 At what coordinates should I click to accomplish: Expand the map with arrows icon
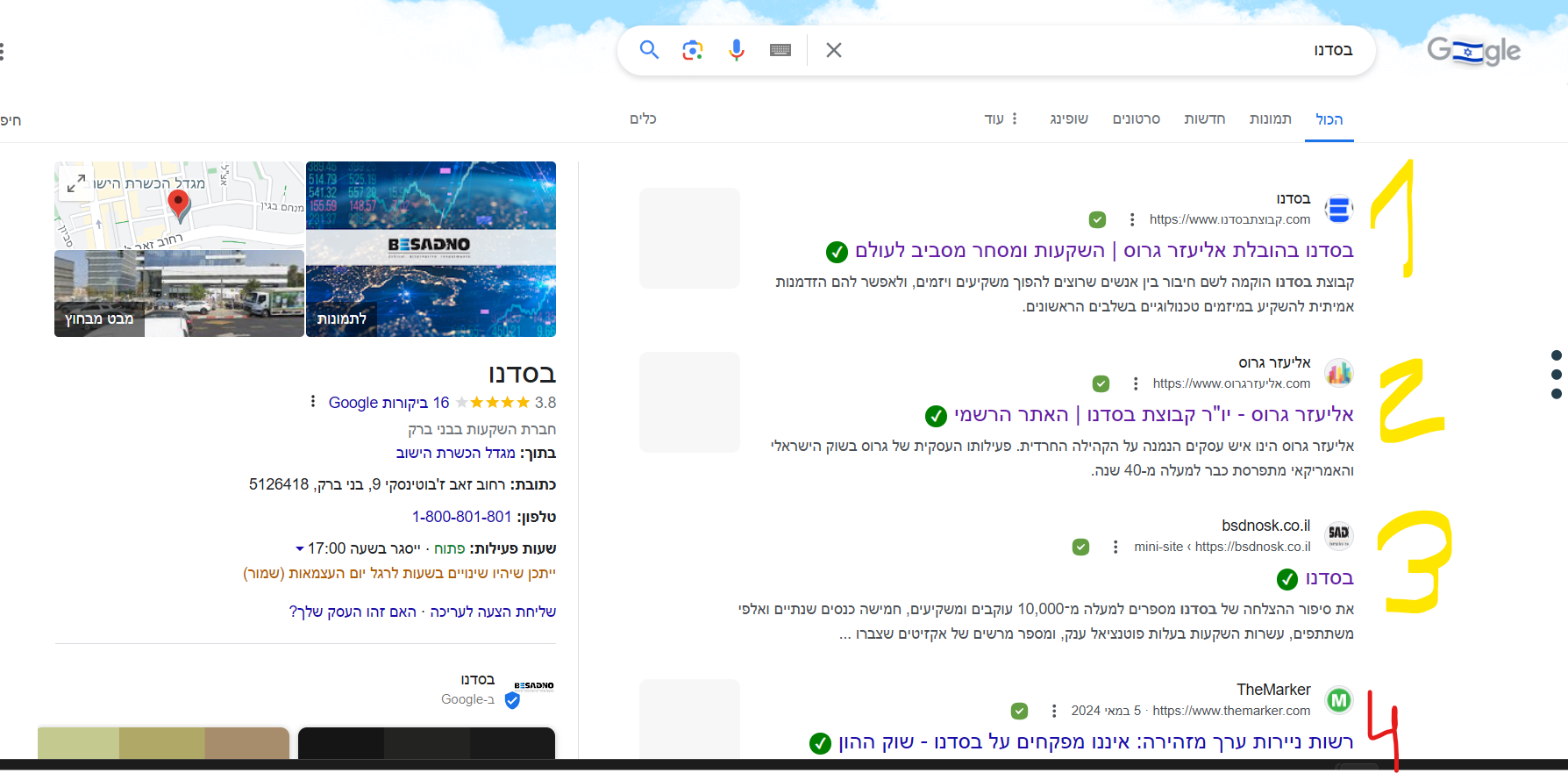pyautogui.click(x=76, y=183)
